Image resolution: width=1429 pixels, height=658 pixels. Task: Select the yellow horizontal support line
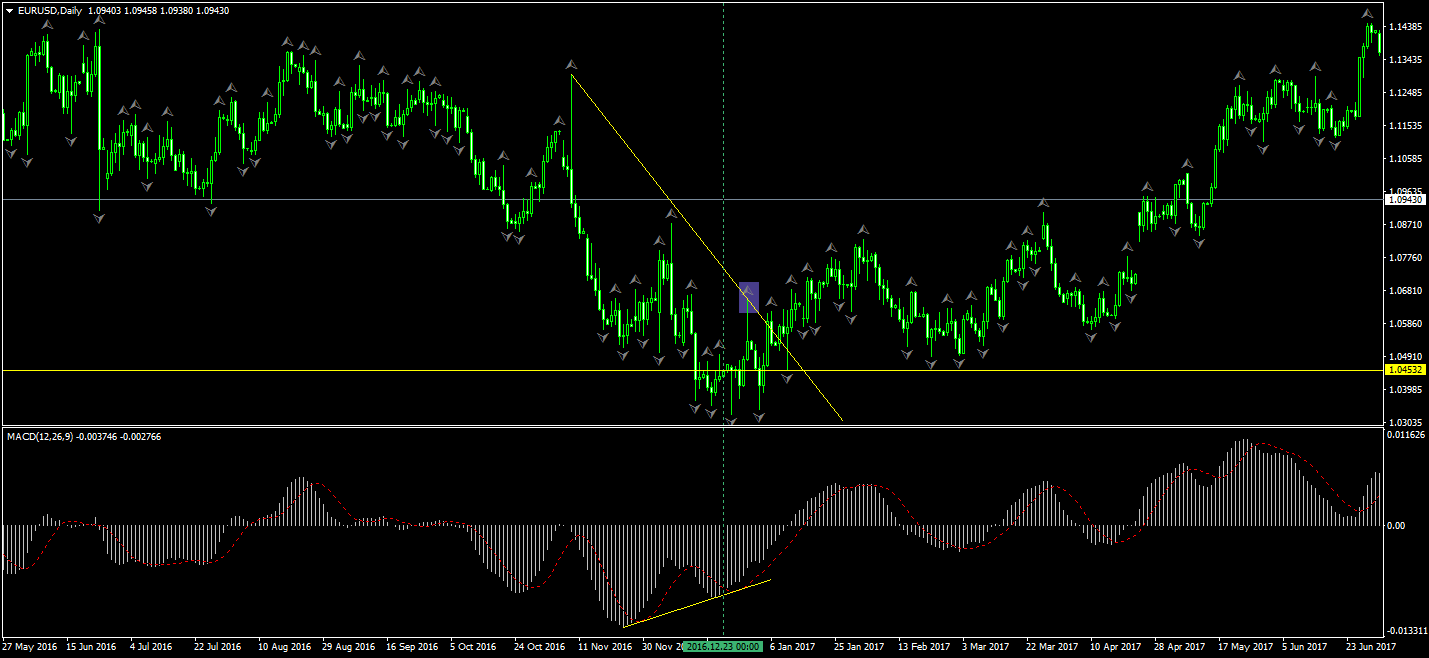[300, 370]
